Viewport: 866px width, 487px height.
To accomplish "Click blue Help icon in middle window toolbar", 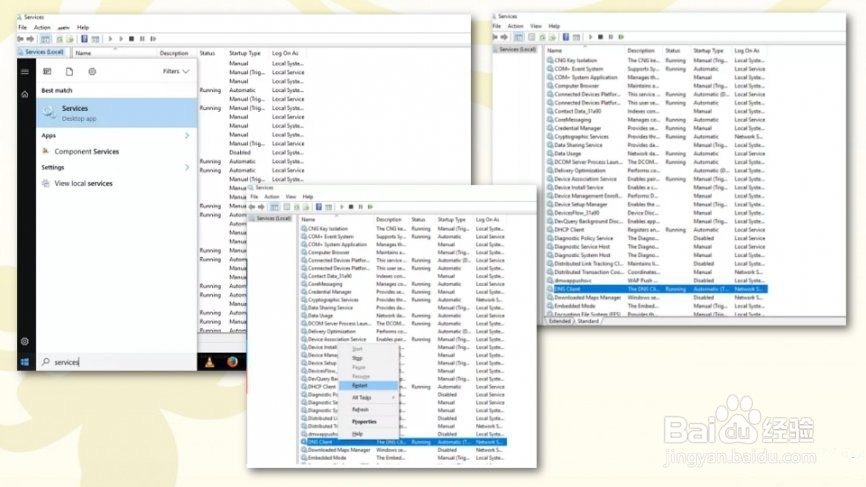I will 319,207.
